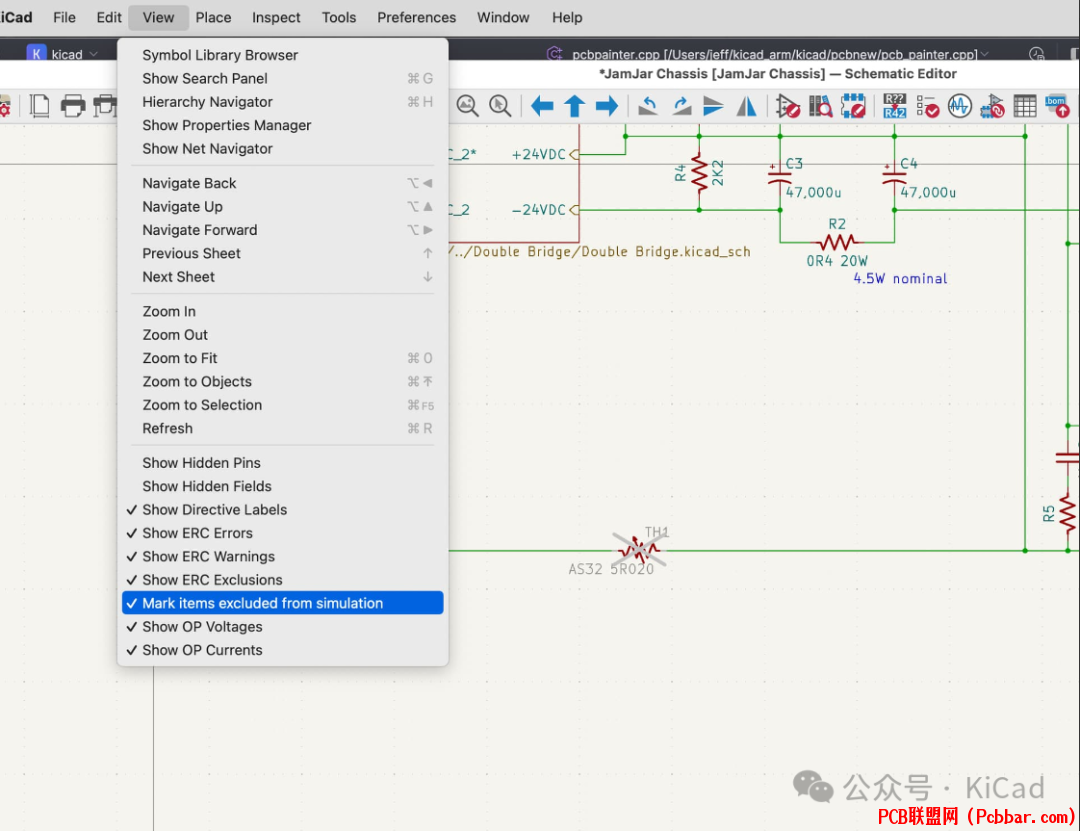Click the assign footprints icon

coord(993,106)
